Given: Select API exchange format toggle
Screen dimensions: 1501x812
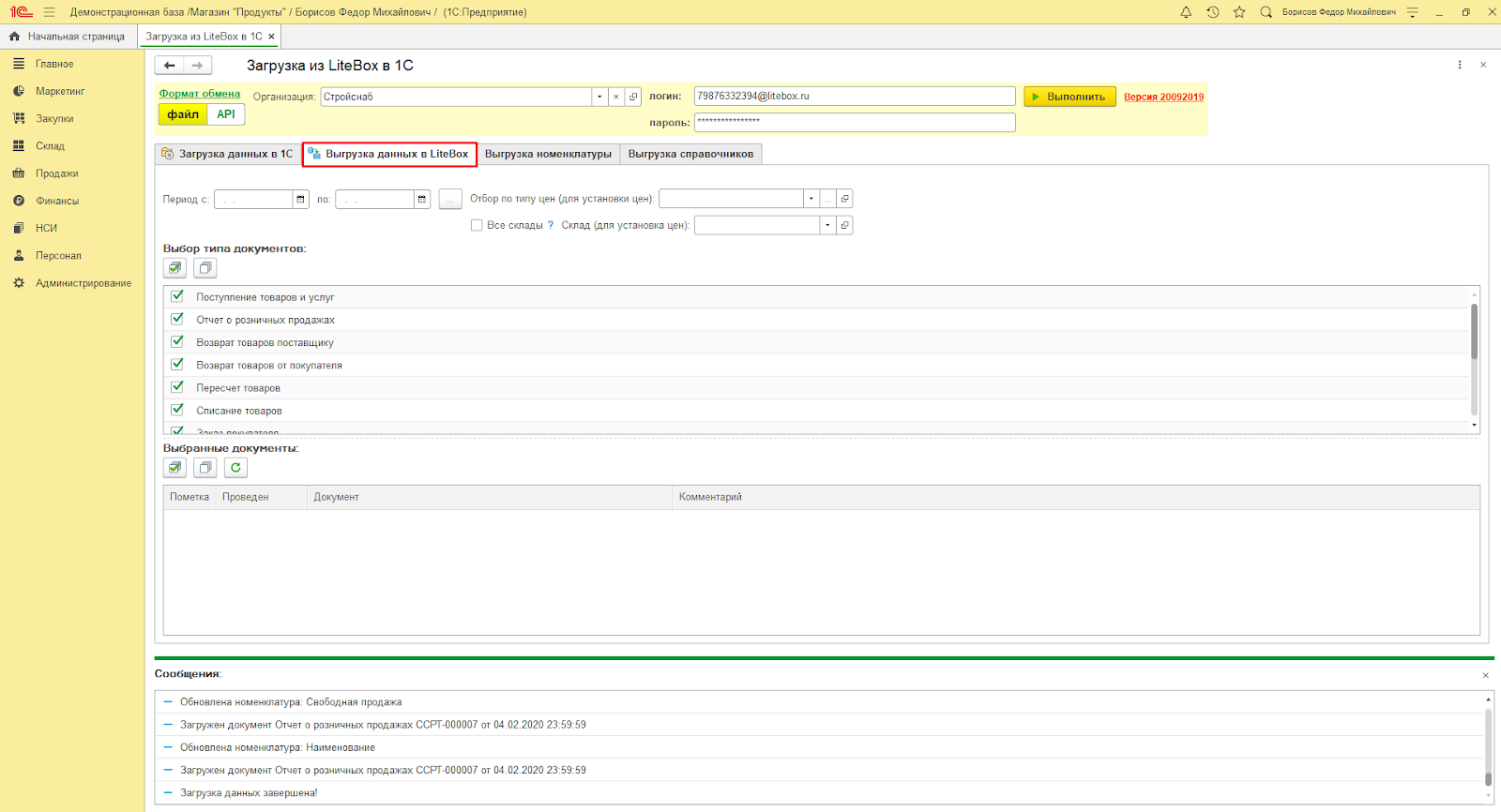Looking at the screenshot, I should coord(226,114).
